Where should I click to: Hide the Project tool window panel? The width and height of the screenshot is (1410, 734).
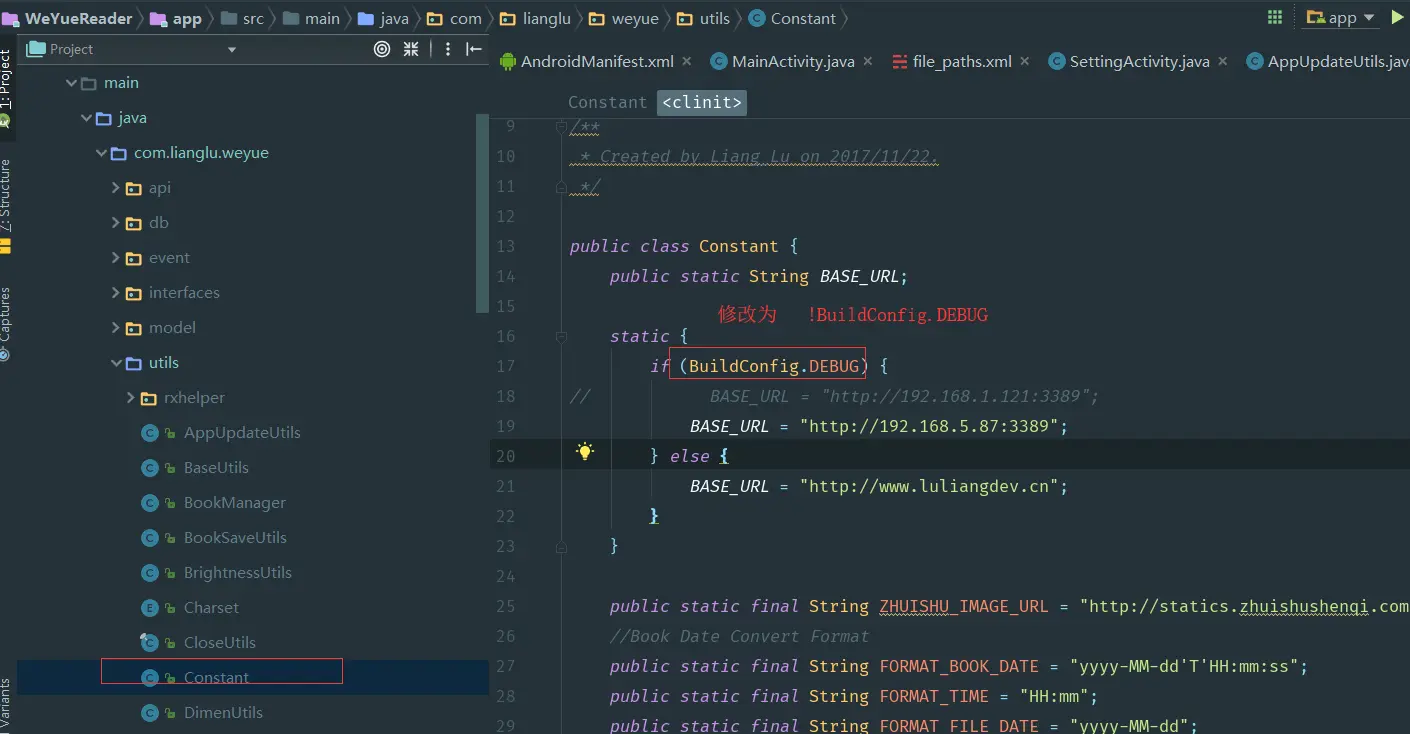coord(474,49)
